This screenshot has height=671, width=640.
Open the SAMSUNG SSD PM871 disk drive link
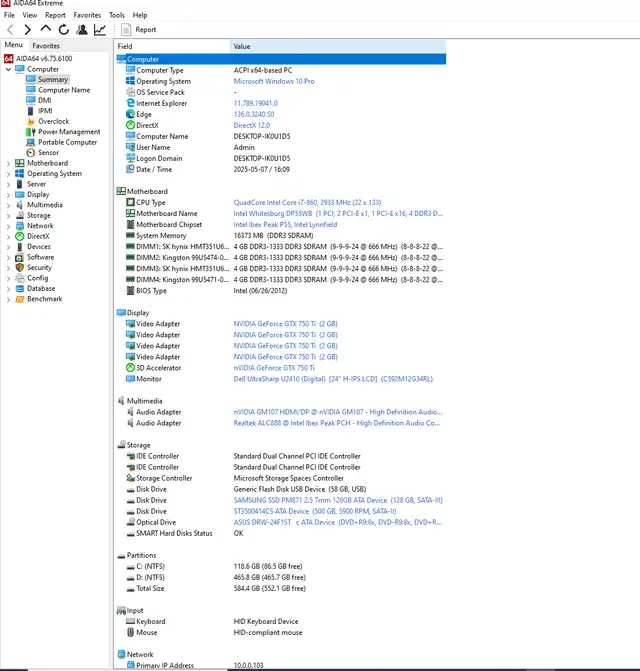tap(338, 500)
